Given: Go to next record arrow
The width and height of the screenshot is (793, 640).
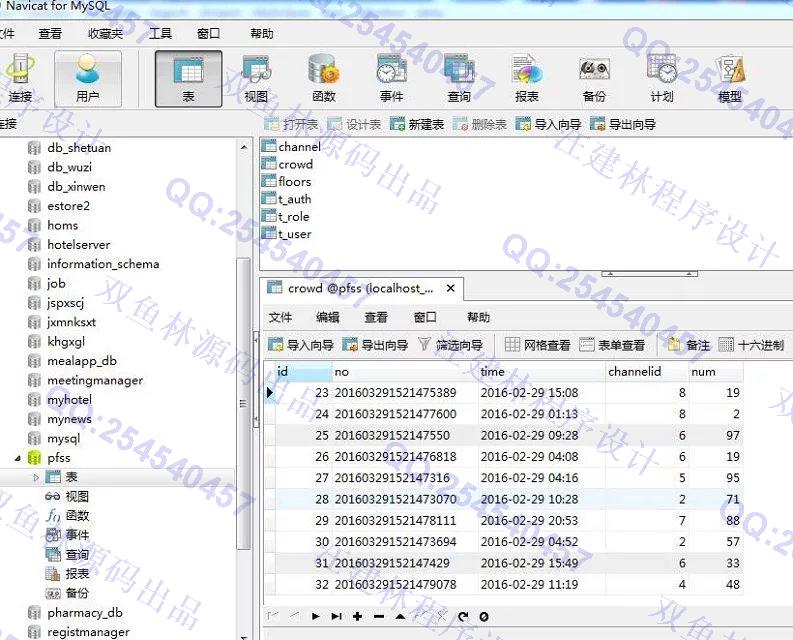Looking at the screenshot, I should [x=316, y=616].
